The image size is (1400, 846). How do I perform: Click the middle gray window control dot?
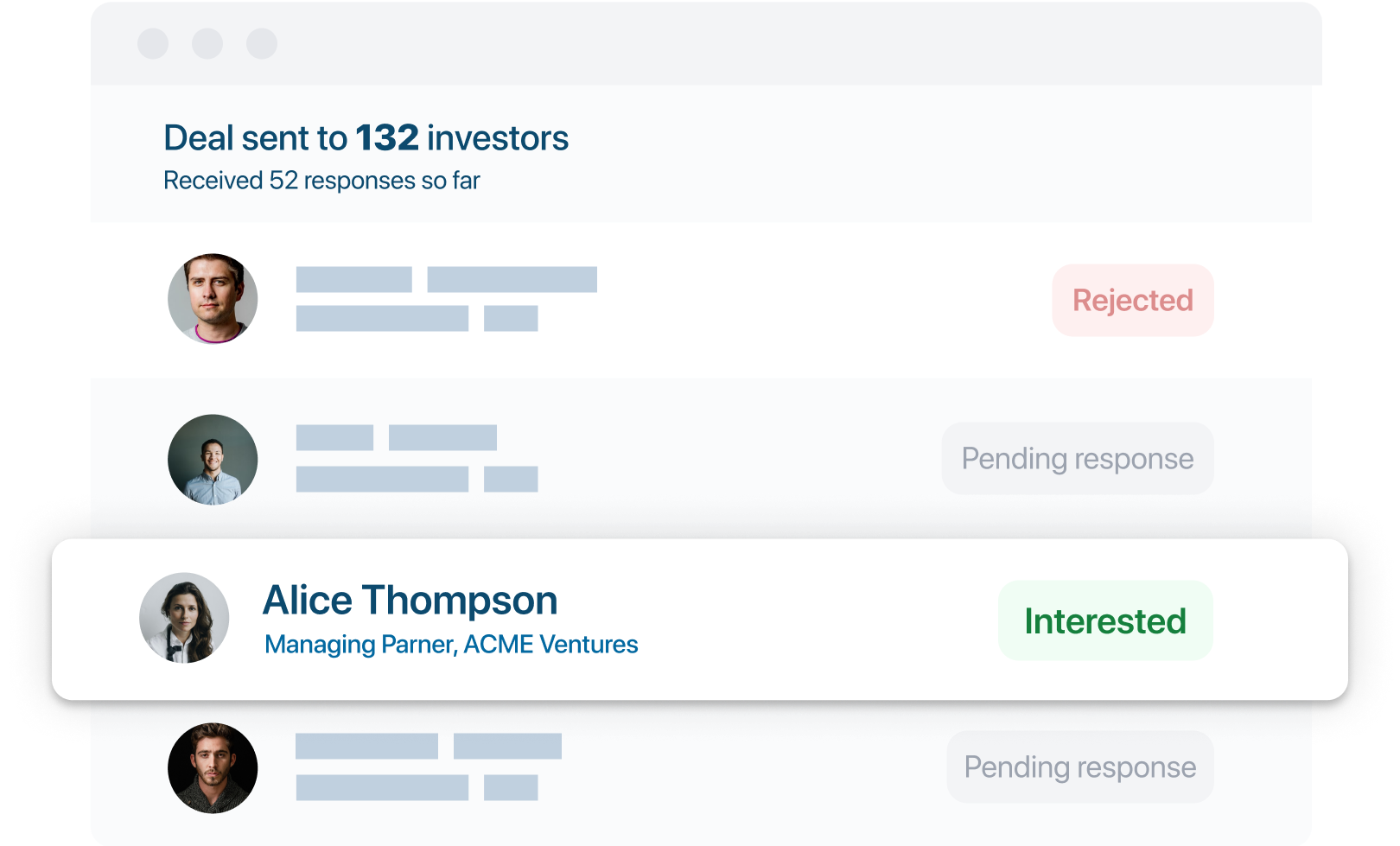[x=207, y=43]
